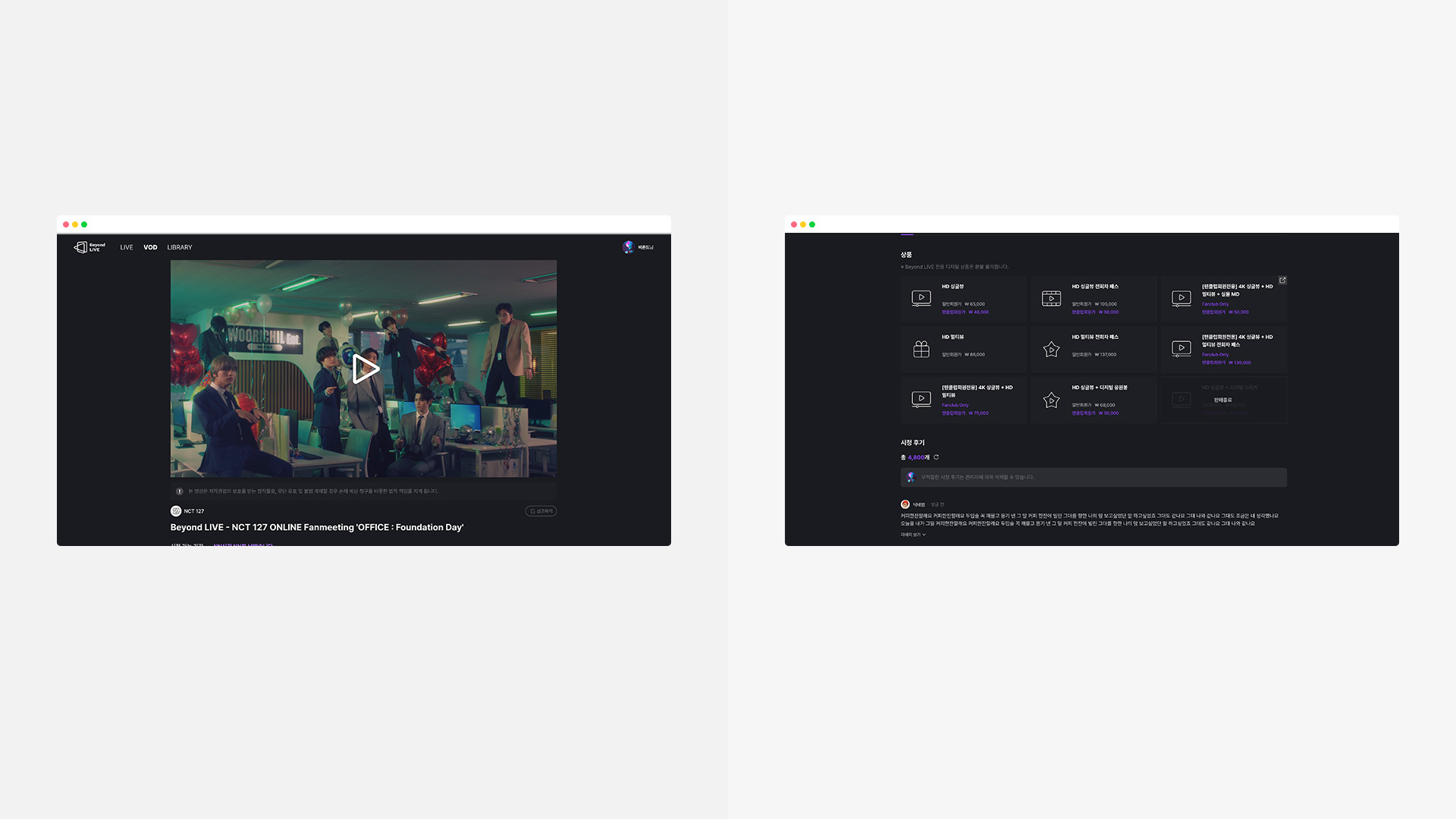This screenshot has width=1456, height=819.
Task: Expand review with 자세히 보기
Action: 913,535
